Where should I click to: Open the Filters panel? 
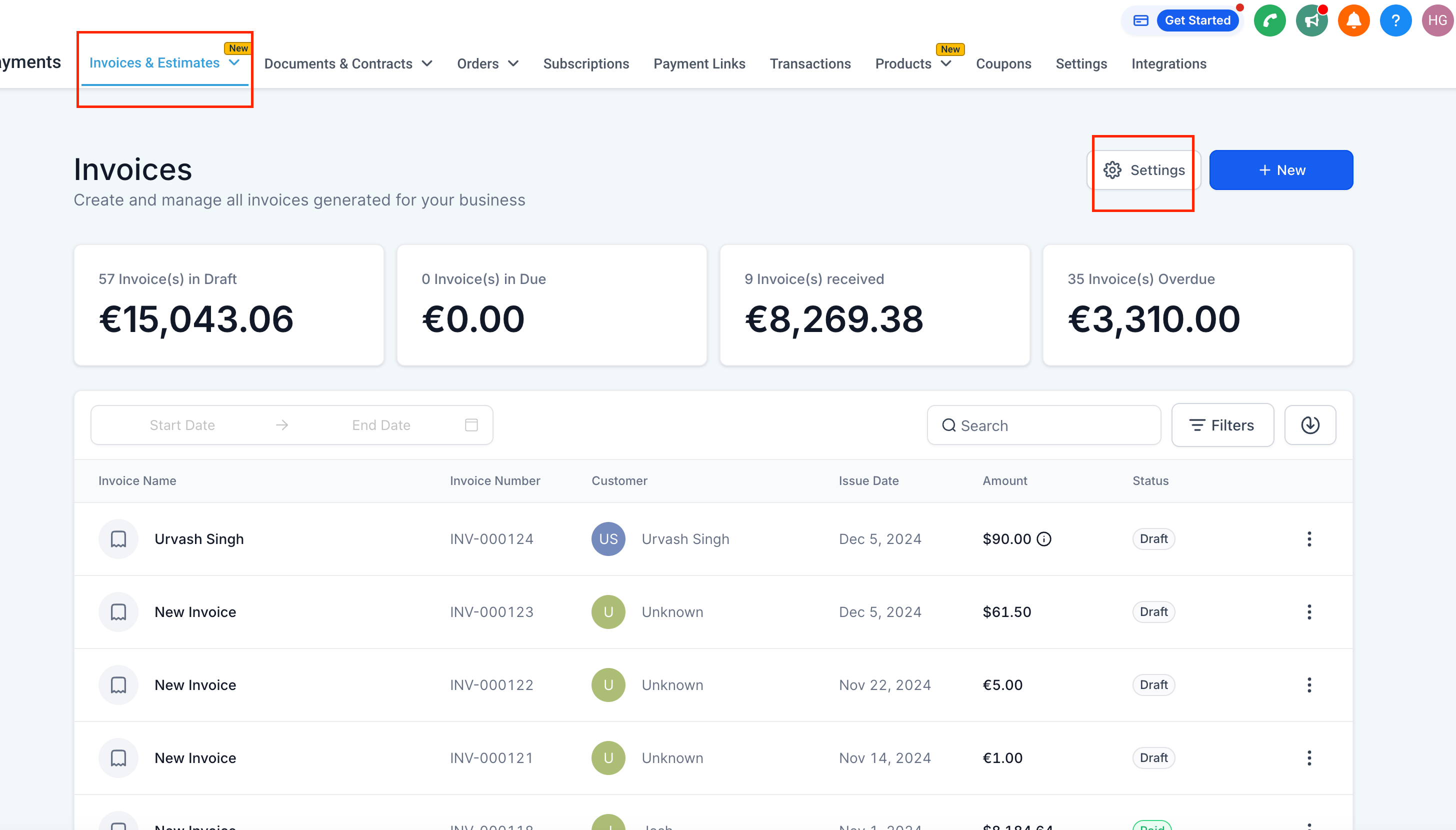pos(1222,425)
